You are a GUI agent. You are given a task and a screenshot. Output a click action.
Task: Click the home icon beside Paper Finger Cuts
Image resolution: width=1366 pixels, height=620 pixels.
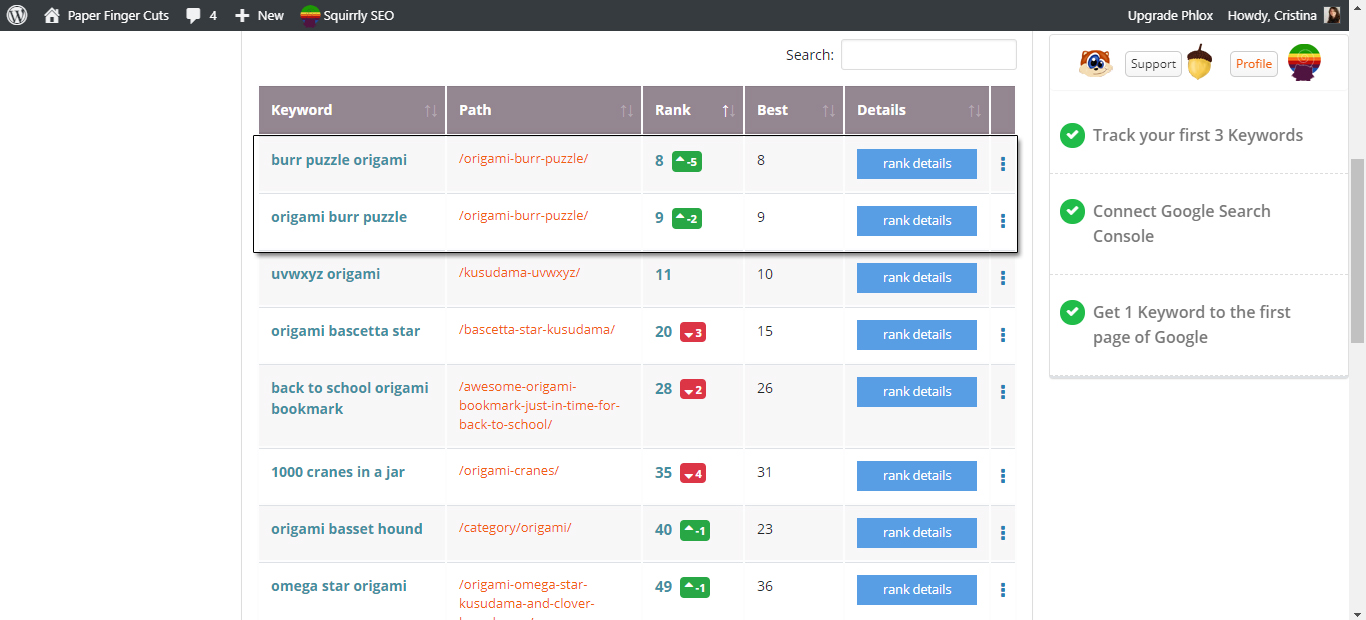52,15
